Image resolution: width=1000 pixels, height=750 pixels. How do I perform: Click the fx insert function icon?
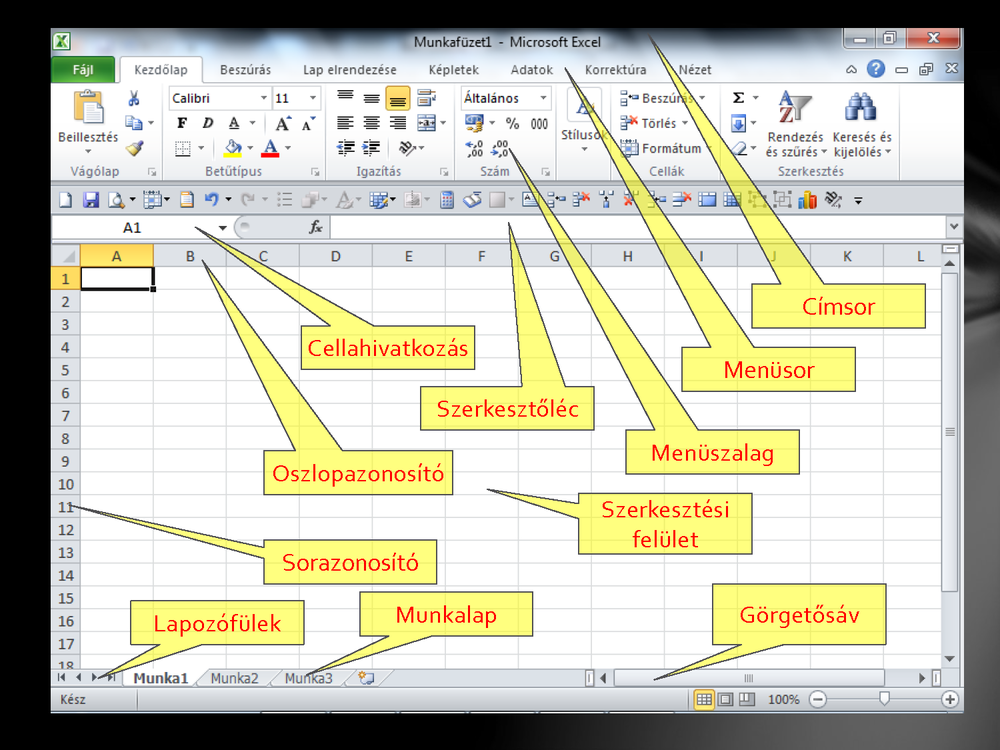316,227
